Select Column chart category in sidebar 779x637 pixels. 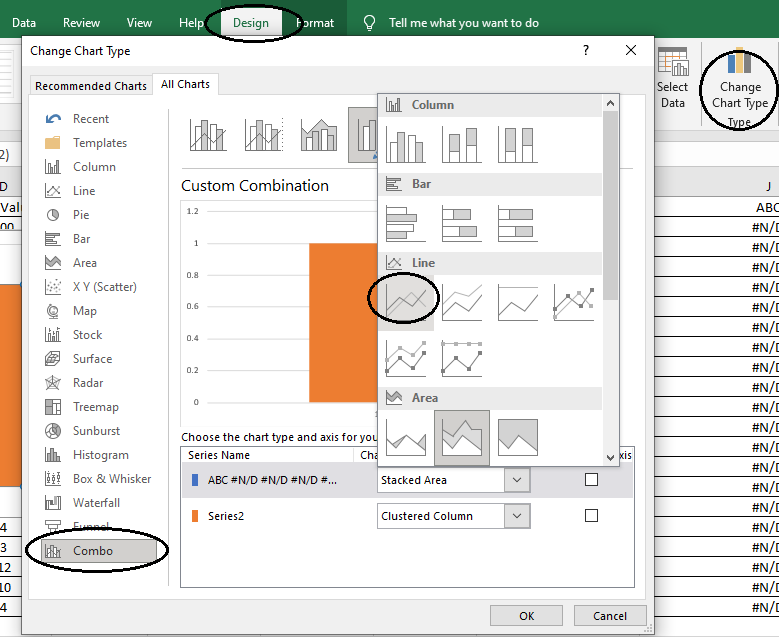click(x=94, y=166)
